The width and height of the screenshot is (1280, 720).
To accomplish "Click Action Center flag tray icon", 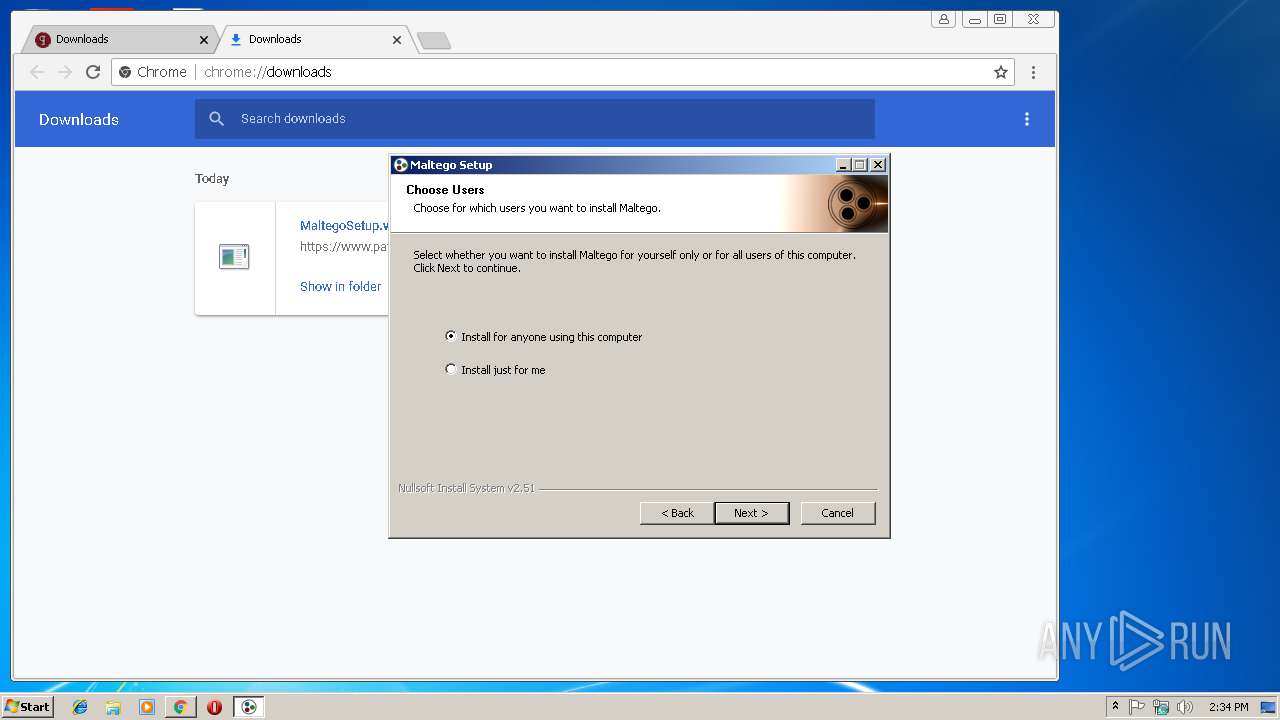I will click(1137, 707).
